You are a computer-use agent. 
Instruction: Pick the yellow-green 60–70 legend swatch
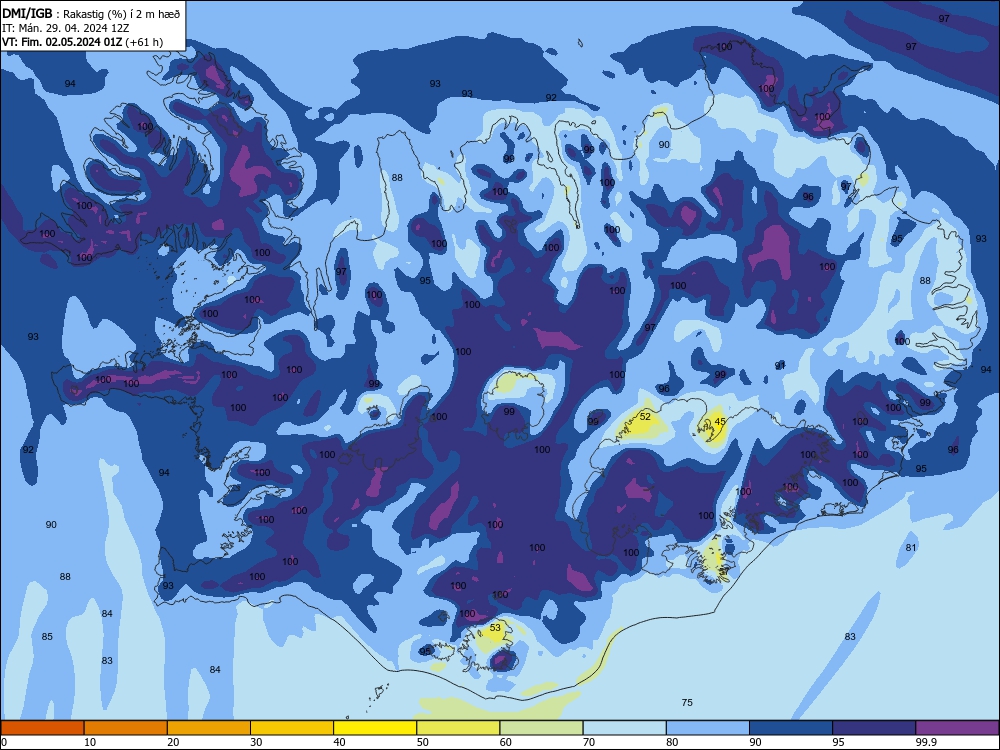click(x=541, y=728)
